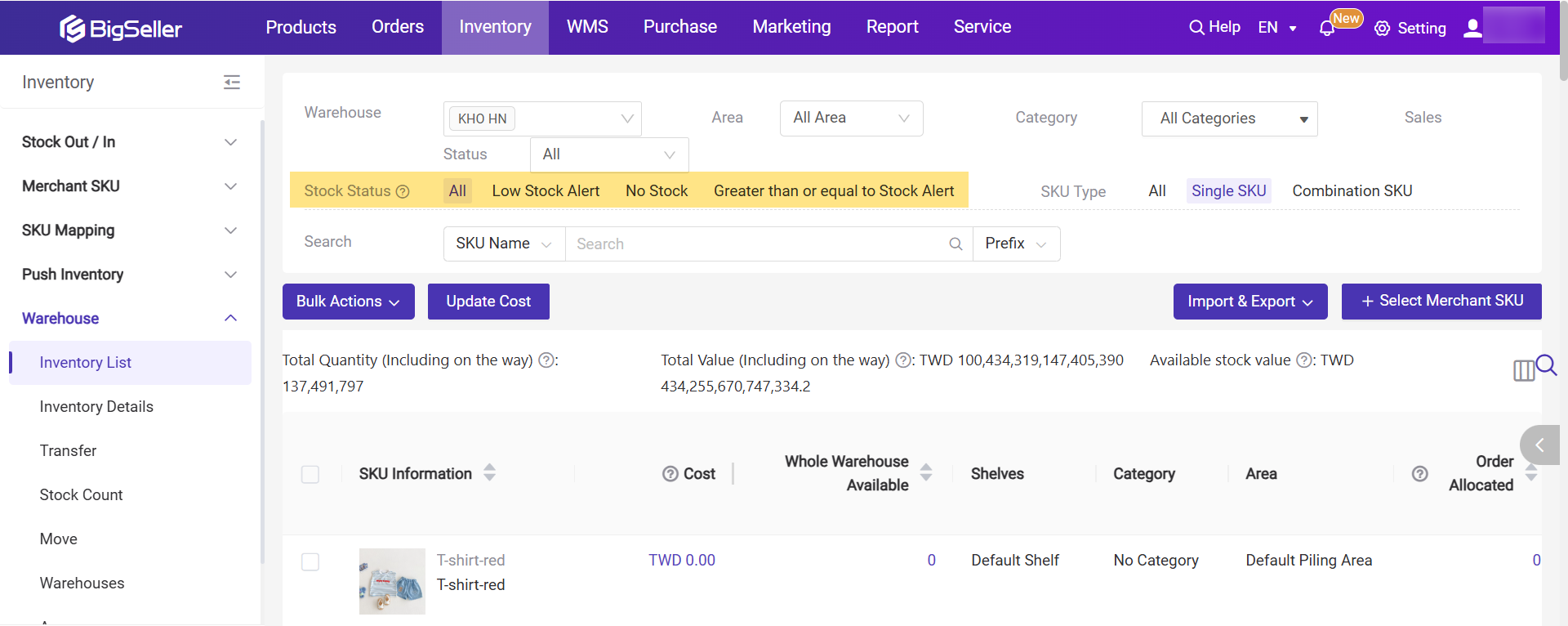
Task: Open the Warehouse KHO HN dropdown
Action: pos(542,118)
